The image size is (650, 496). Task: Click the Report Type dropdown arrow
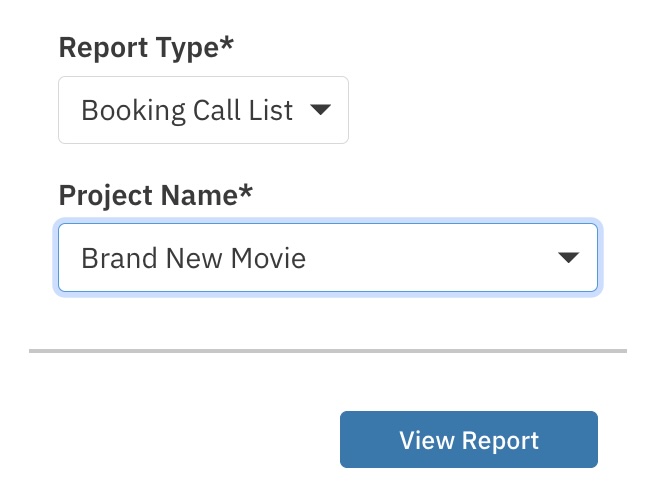(x=320, y=110)
